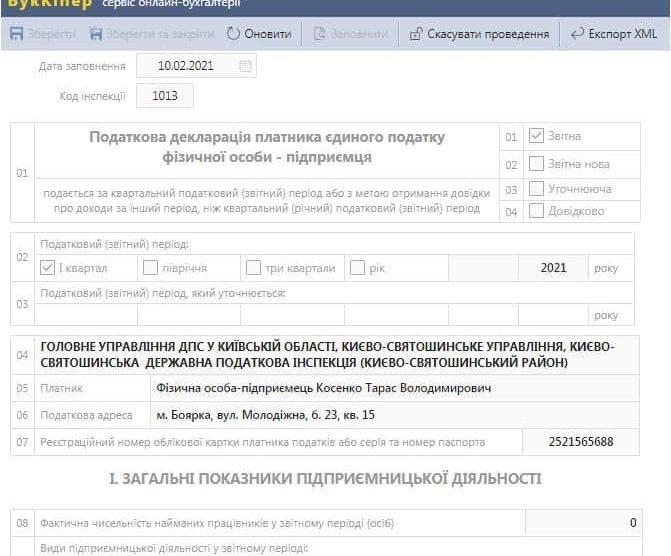671x556 pixels.
Task: Uncheck the І квартал period checkbox
Action: click(48, 268)
